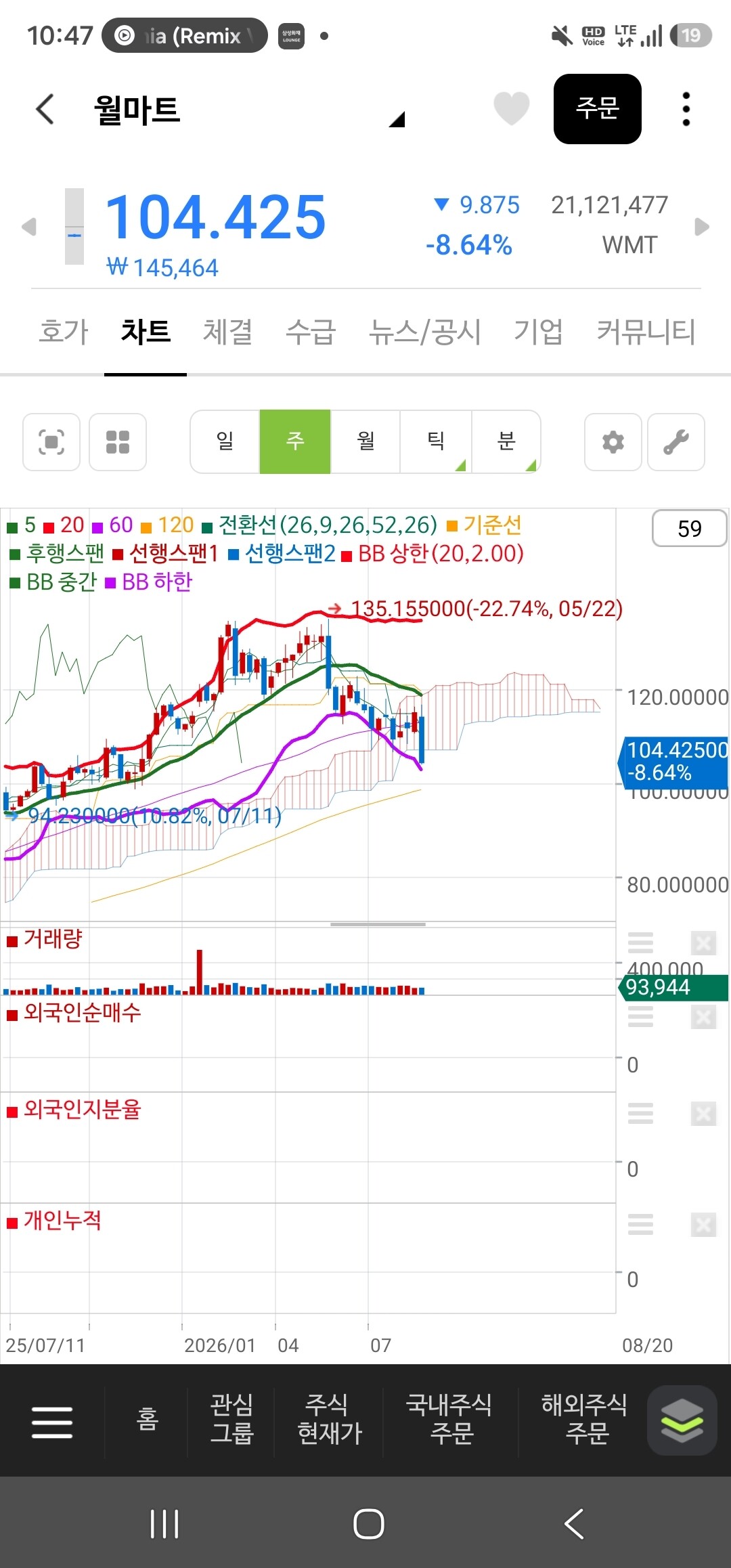Select daily 일 chart period

(x=225, y=441)
